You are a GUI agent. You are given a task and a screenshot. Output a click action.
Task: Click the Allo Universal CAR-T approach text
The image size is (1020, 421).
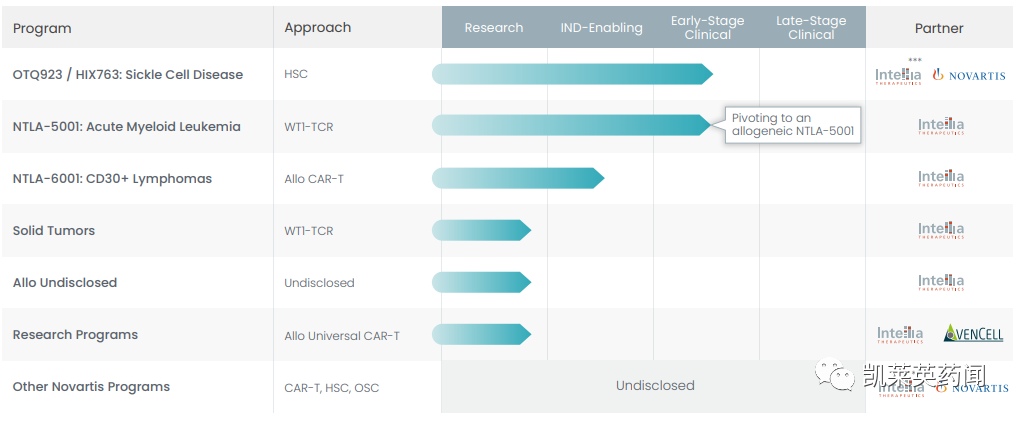[342, 336]
